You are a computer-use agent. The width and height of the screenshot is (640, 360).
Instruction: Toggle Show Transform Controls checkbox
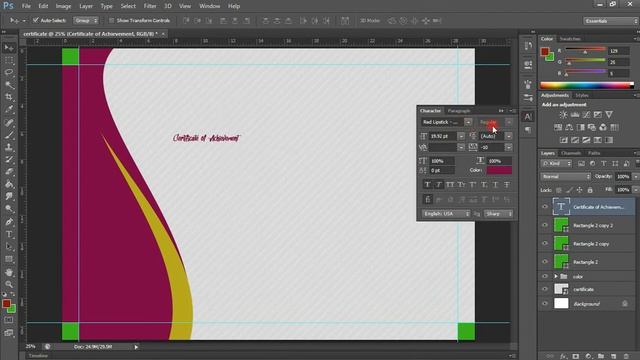tap(111, 20)
